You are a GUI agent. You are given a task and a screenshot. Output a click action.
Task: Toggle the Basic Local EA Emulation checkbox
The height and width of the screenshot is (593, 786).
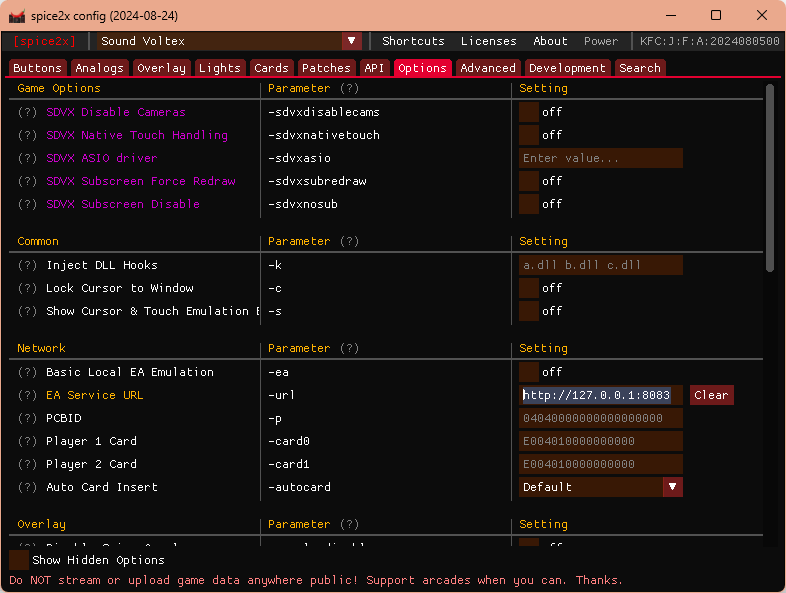tap(529, 372)
